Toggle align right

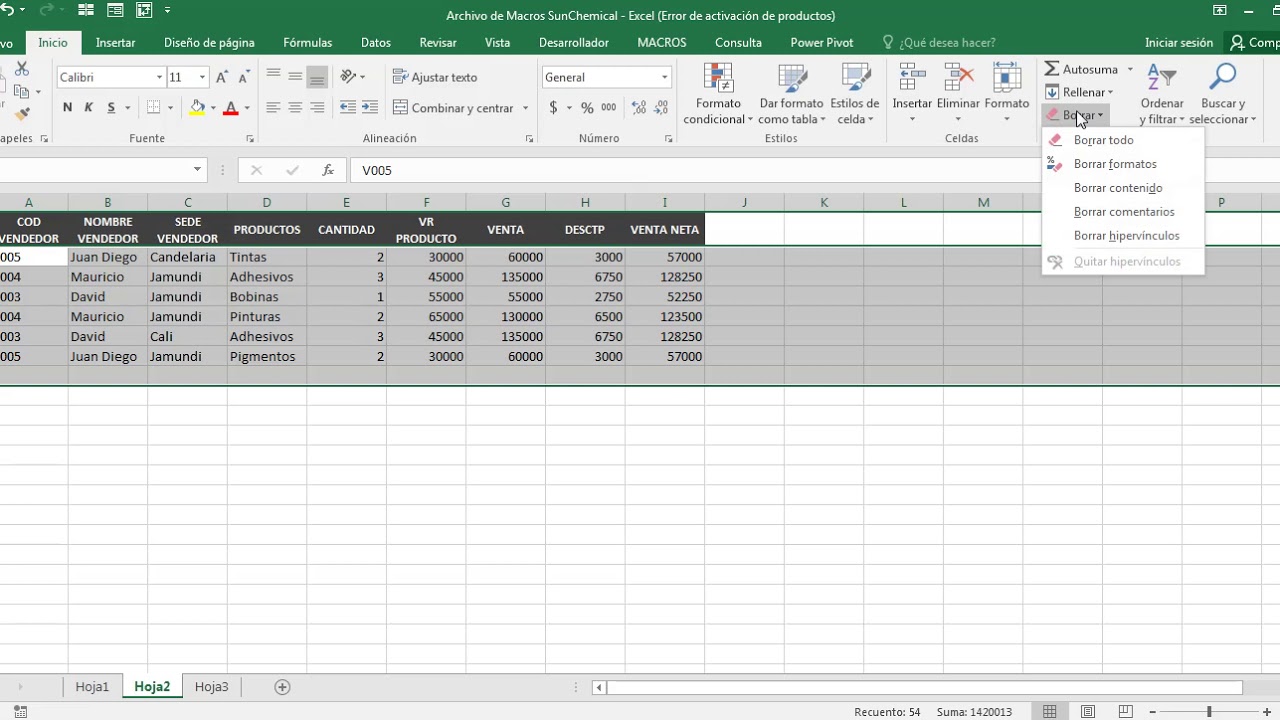pyautogui.click(x=317, y=107)
